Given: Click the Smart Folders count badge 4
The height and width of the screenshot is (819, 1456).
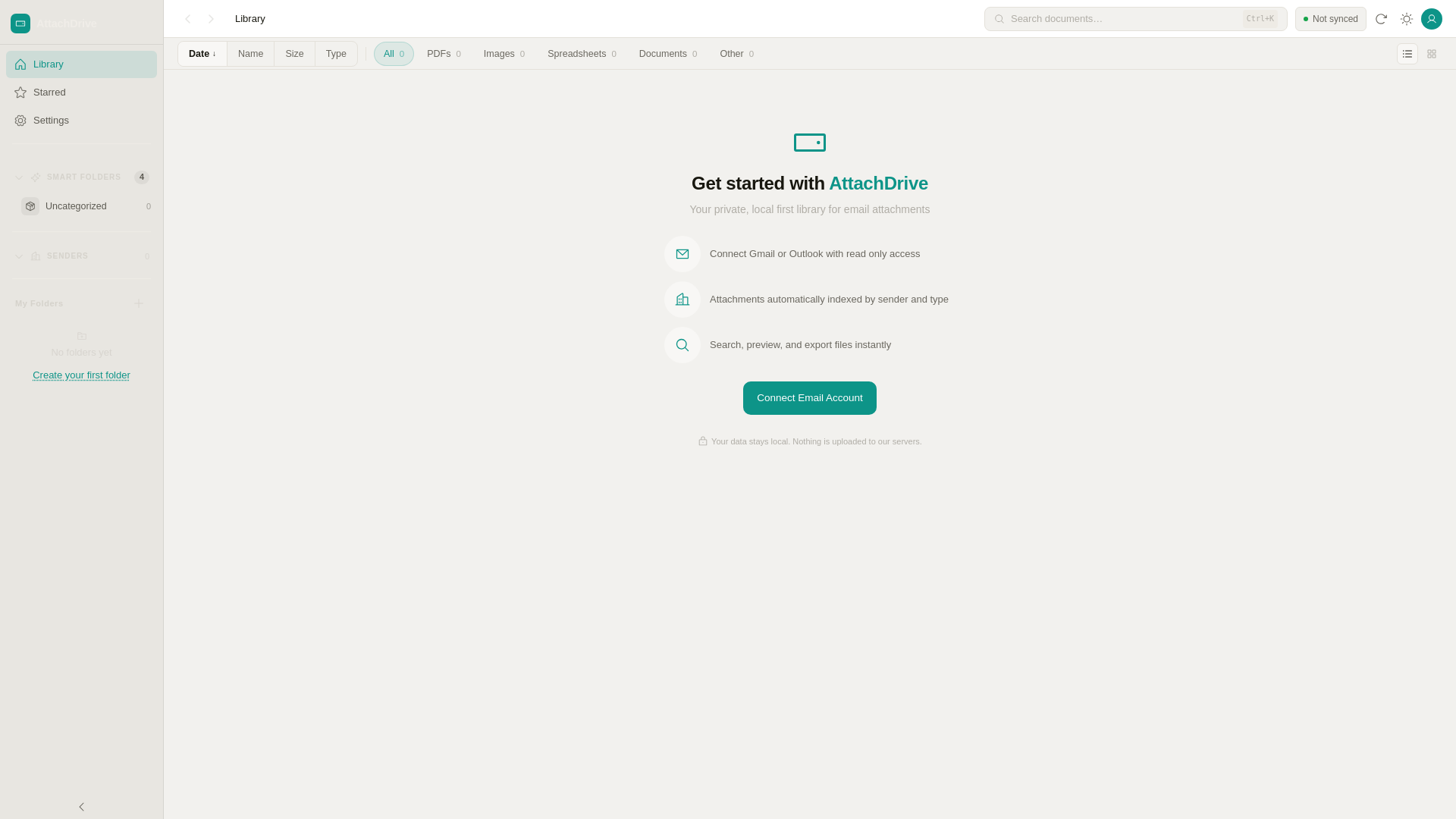Looking at the screenshot, I should [142, 177].
